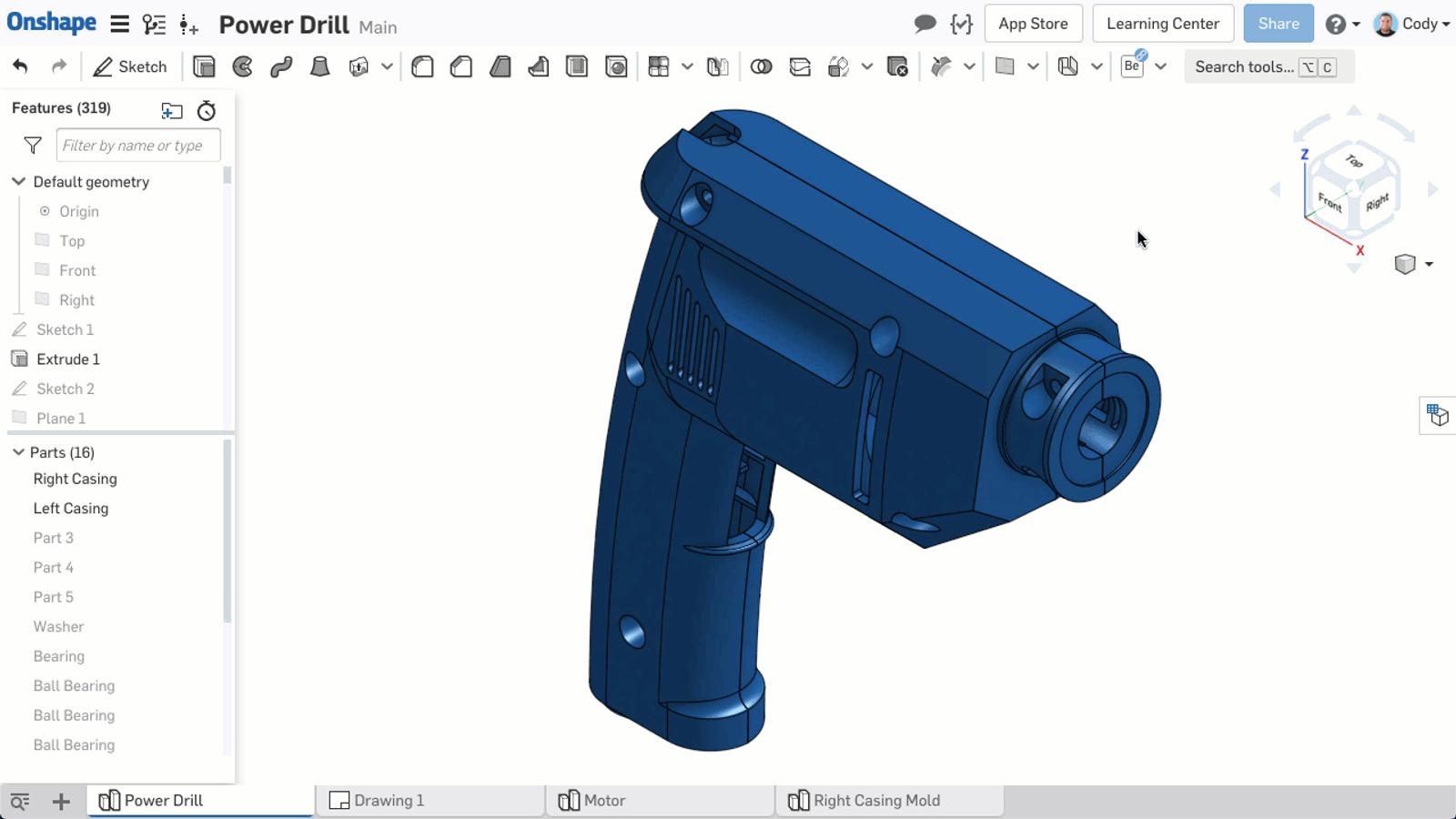Image resolution: width=1456 pixels, height=819 pixels.
Task: Select the Sketch tool
Action: (130, 66)
